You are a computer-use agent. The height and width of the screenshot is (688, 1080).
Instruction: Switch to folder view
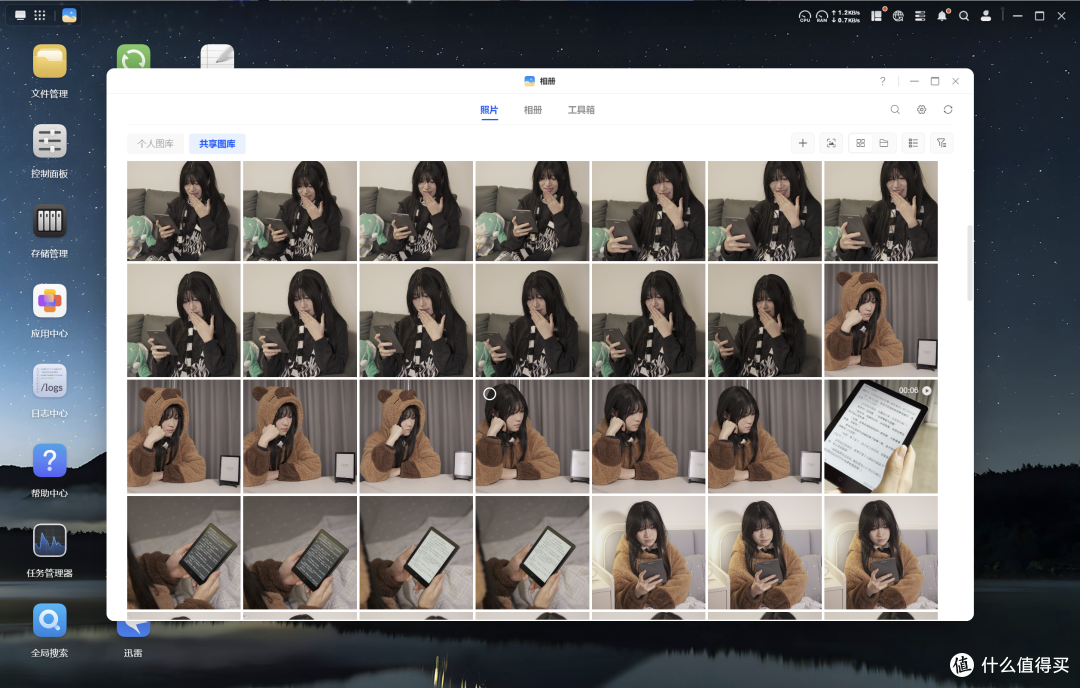pos(884,143)
